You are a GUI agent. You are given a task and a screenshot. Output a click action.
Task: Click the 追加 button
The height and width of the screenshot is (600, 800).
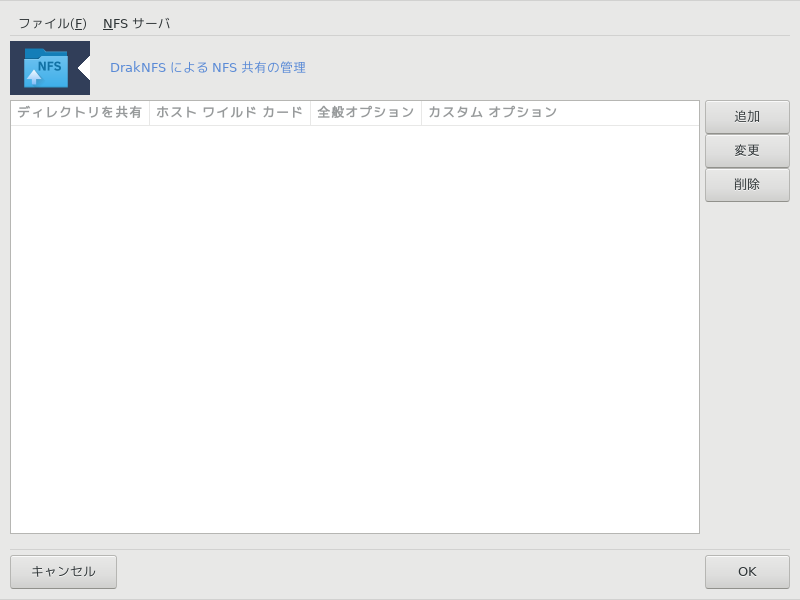click(x=747, y=117)
